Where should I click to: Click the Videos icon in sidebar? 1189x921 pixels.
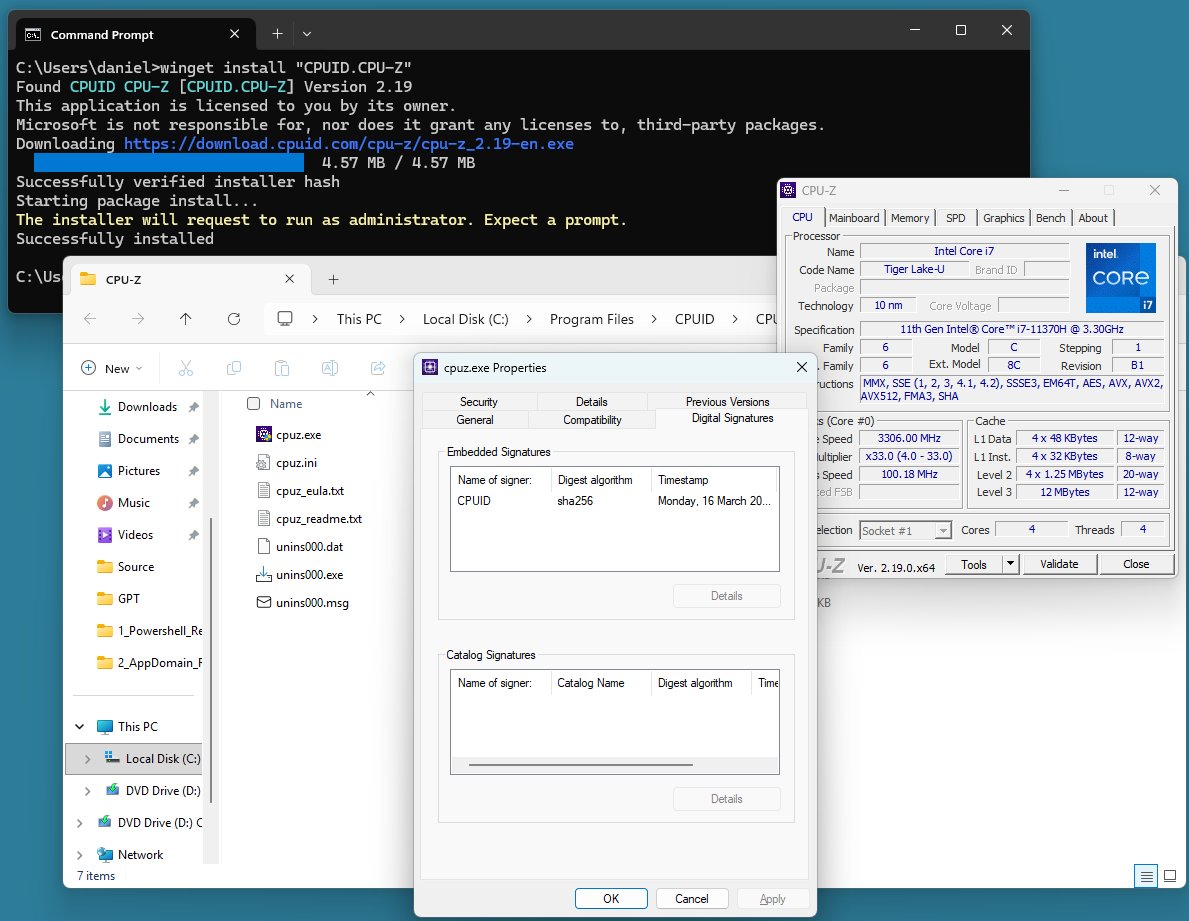(x=105, y=535)
